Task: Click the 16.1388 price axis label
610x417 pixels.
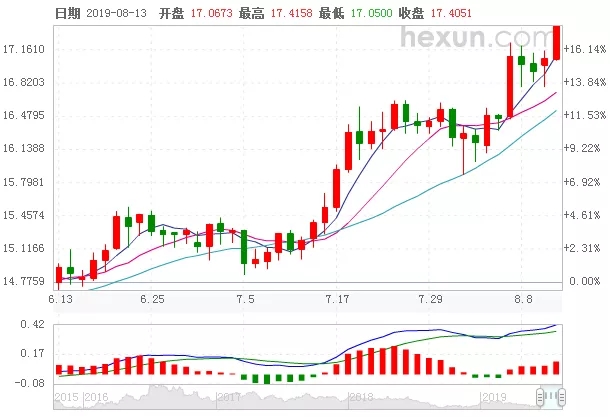Action: pyautogui.click(x=24, y=149)
